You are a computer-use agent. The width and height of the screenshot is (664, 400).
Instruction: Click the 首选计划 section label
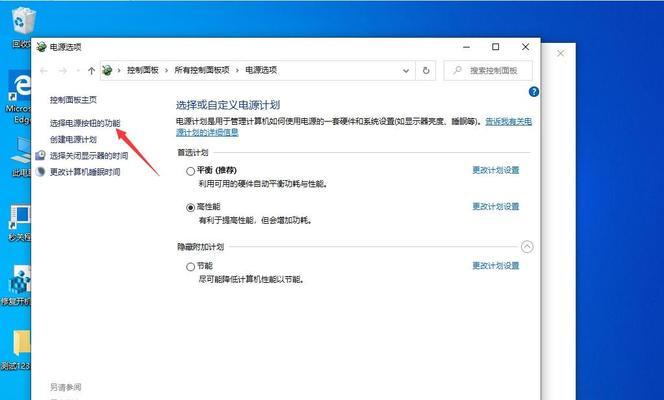click(193, 153)
